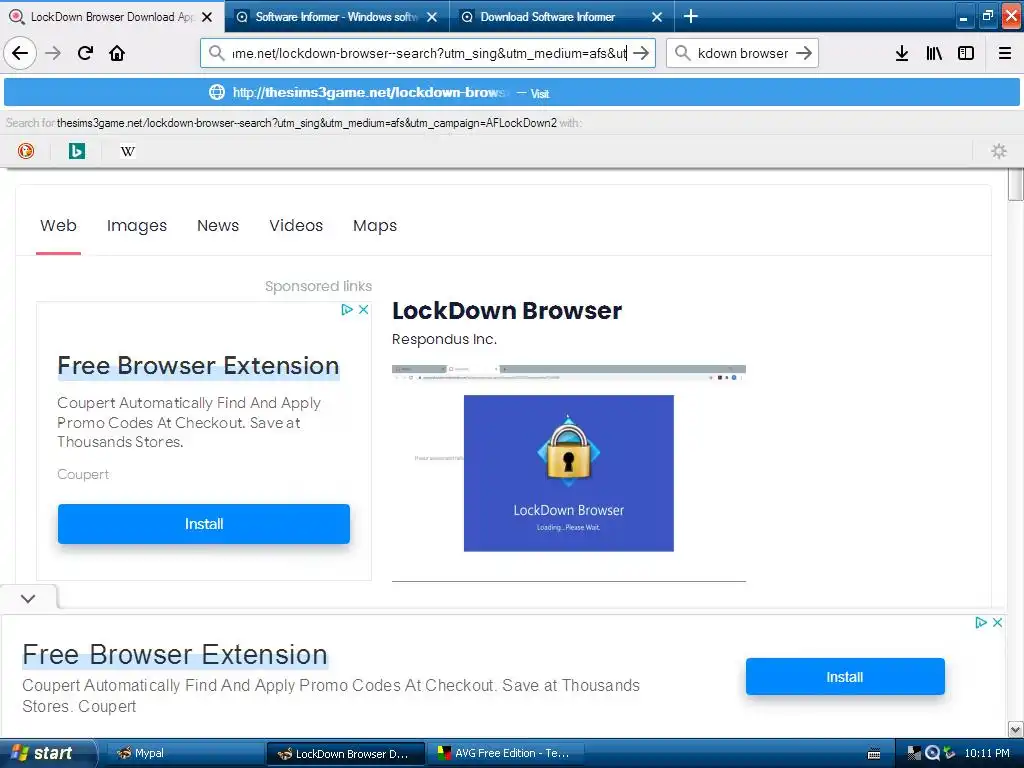Select the Videos search tab

click(296, 225)
